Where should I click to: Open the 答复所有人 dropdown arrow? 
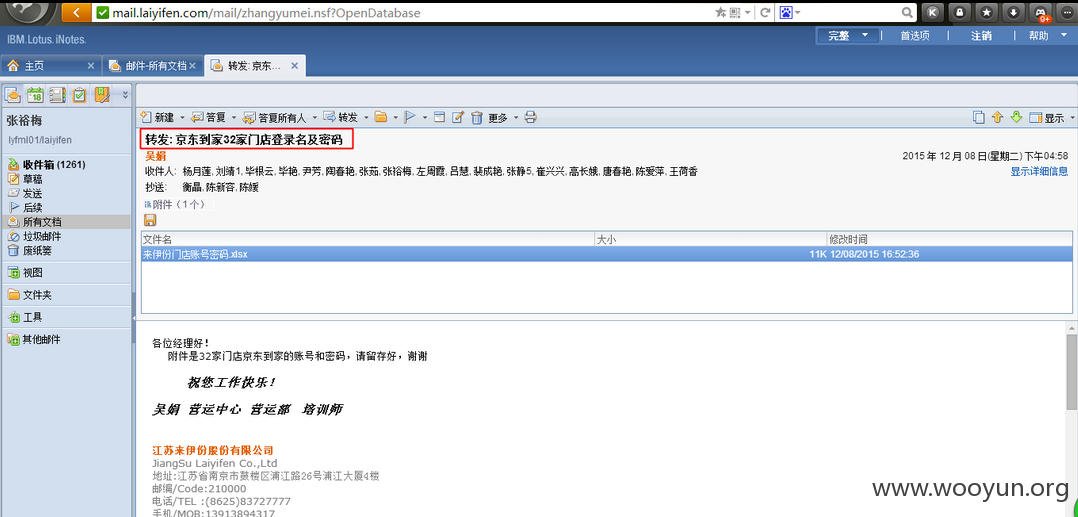click(314, 118)
